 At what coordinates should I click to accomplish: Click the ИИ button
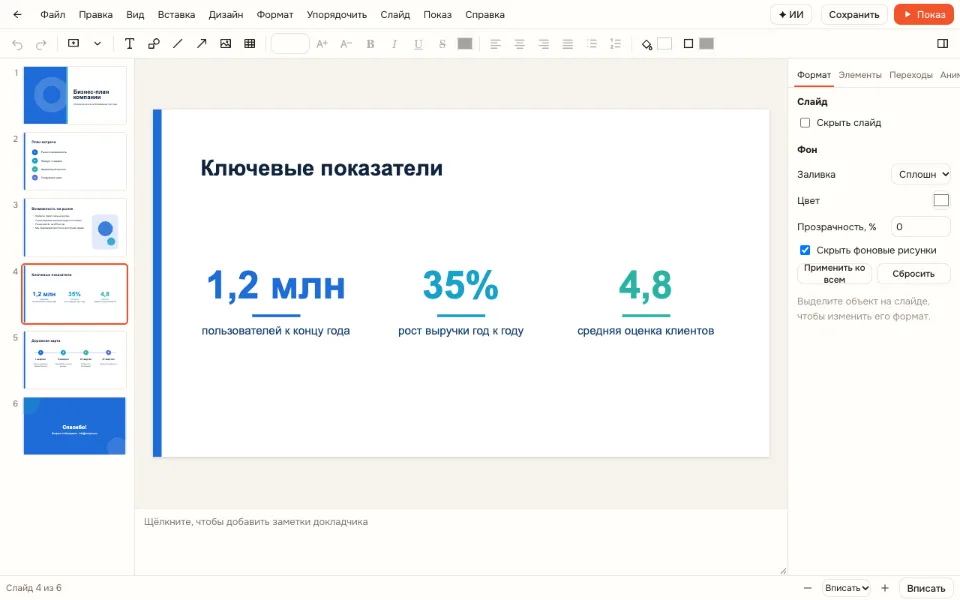[791, 15]
